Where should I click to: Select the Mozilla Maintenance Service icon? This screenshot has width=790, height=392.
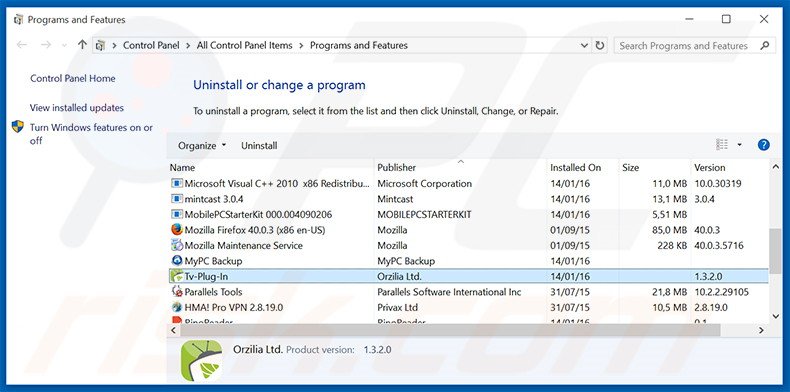tap(177, 245)
